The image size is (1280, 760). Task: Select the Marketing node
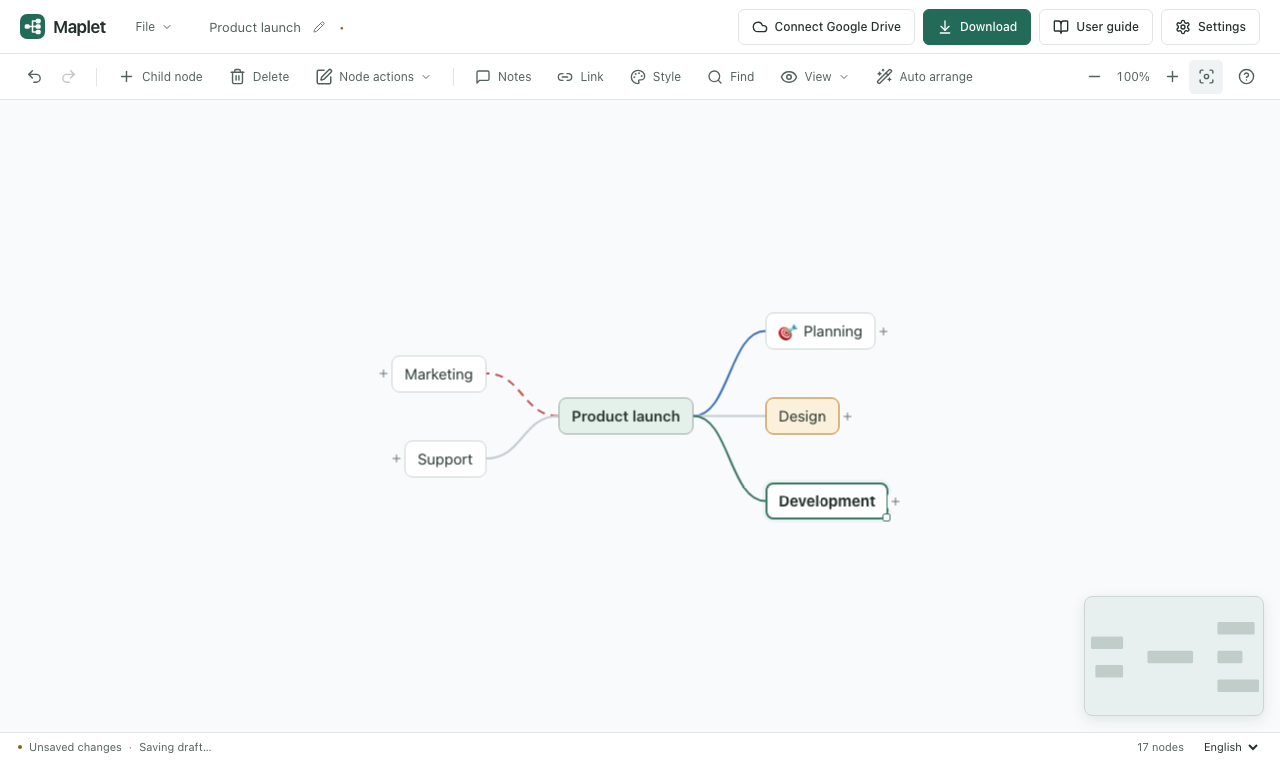[439, 374]
